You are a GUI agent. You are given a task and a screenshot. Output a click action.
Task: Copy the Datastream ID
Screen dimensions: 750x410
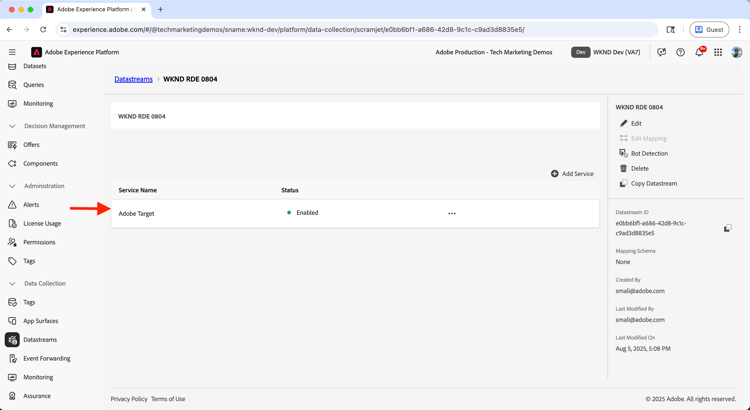point(728,228)
